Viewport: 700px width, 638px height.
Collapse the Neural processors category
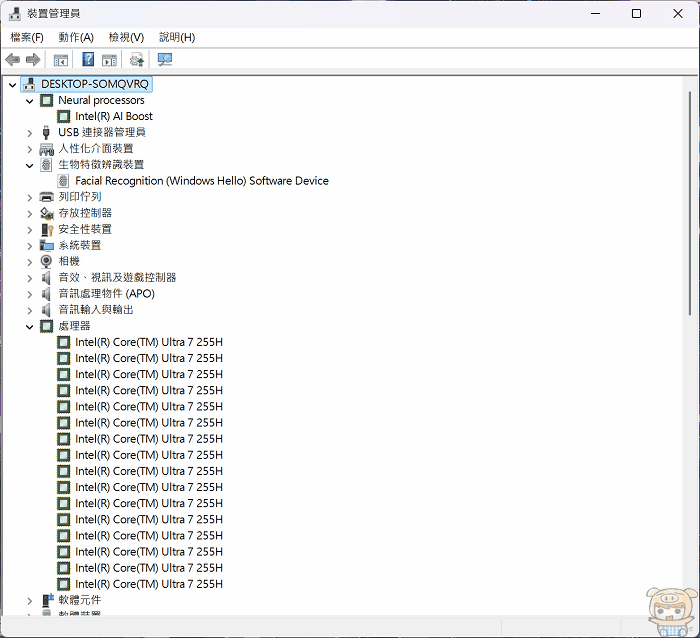point(30,101)
